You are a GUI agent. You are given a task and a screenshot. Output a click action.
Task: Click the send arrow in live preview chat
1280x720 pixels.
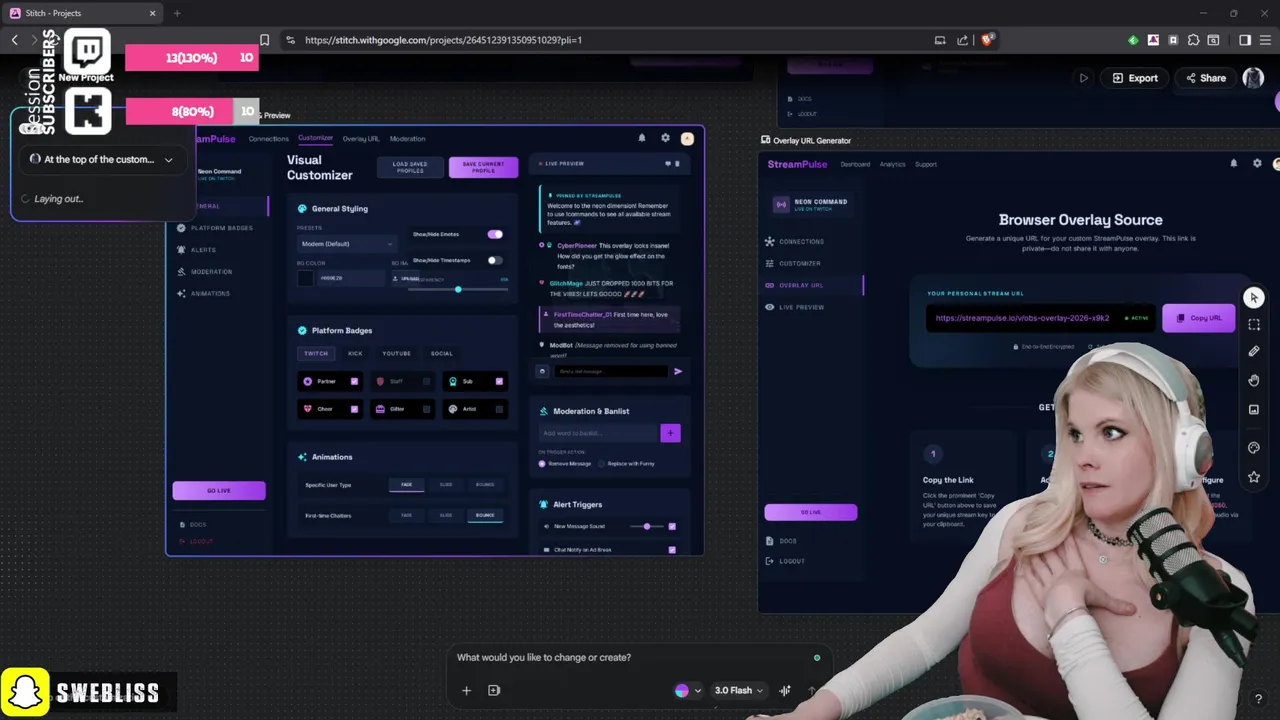click(678, 371)
